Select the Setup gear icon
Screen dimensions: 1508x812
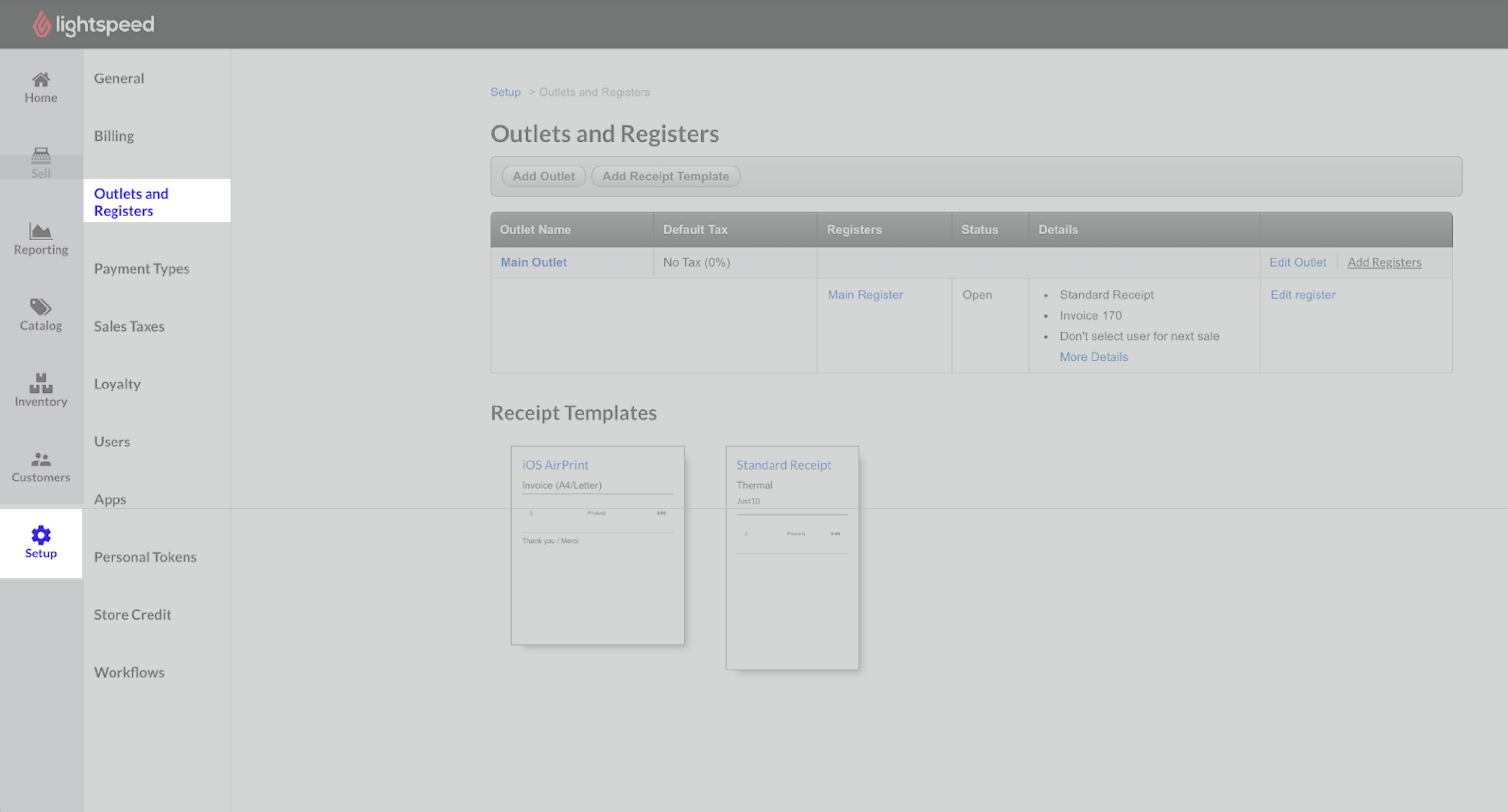point(41,535)
